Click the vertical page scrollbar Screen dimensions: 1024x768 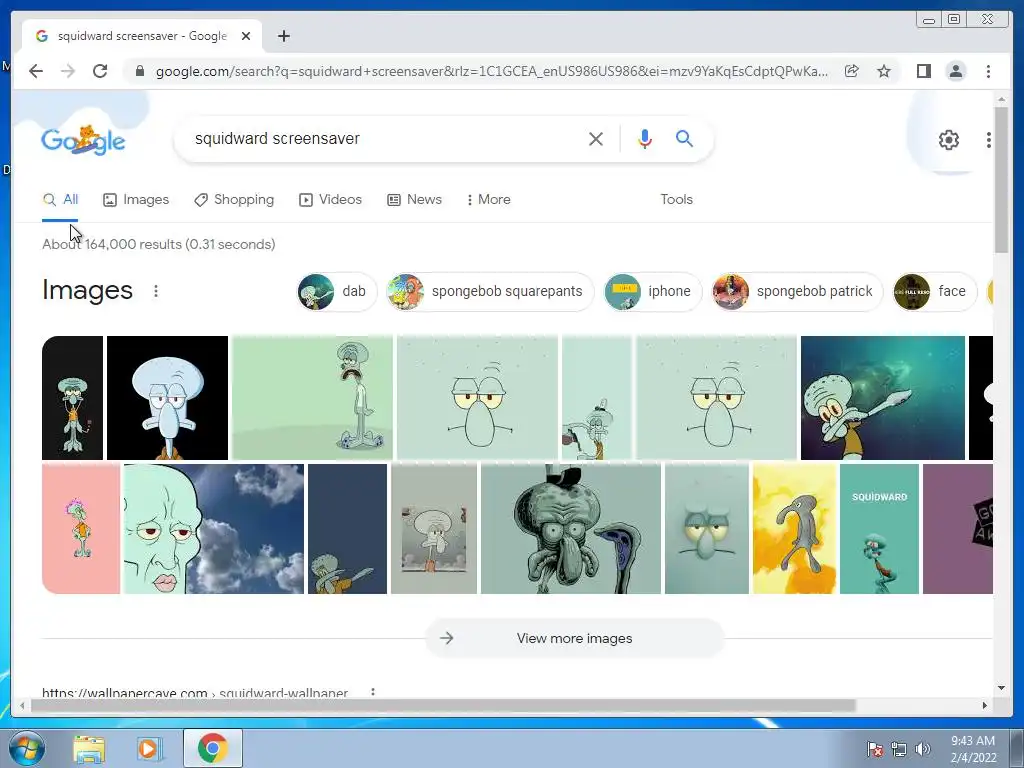1001,179
